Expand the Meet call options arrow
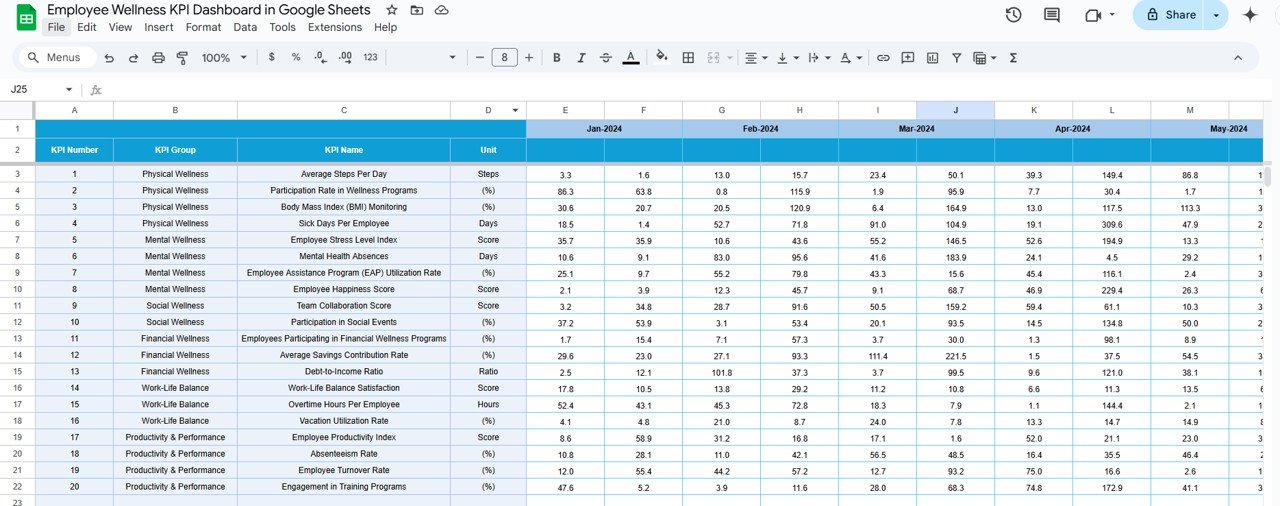This screenshot has width=1280, height=506. pos(1112,15)
